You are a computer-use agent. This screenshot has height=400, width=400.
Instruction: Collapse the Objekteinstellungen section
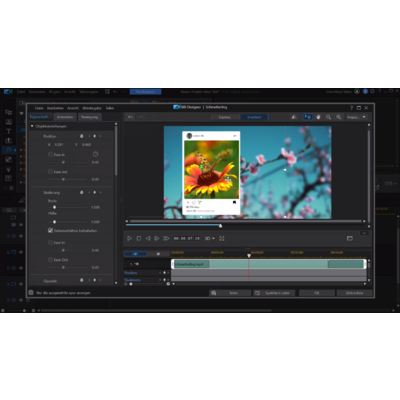click(32, 126)
